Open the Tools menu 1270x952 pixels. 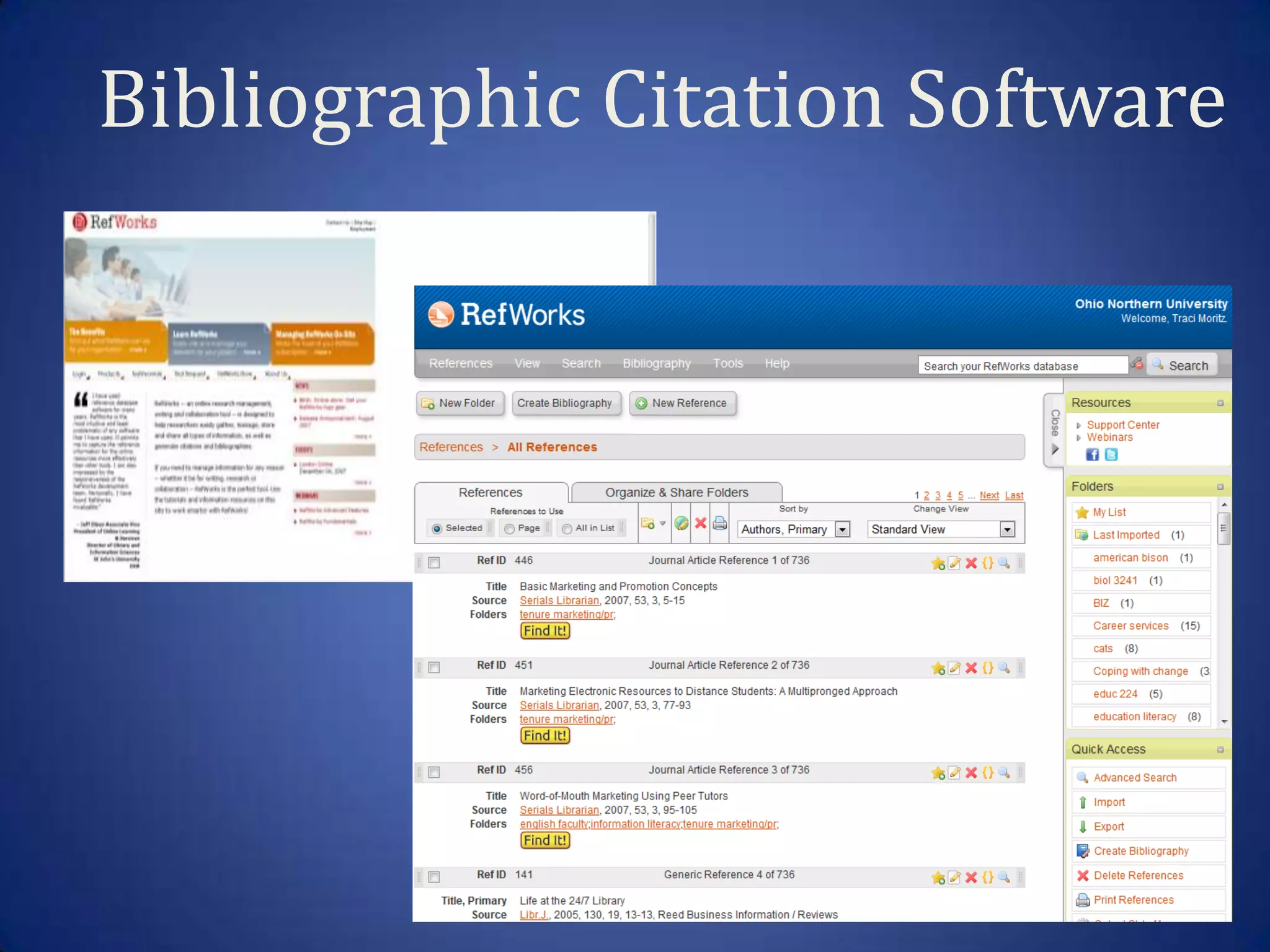(728, 364)
